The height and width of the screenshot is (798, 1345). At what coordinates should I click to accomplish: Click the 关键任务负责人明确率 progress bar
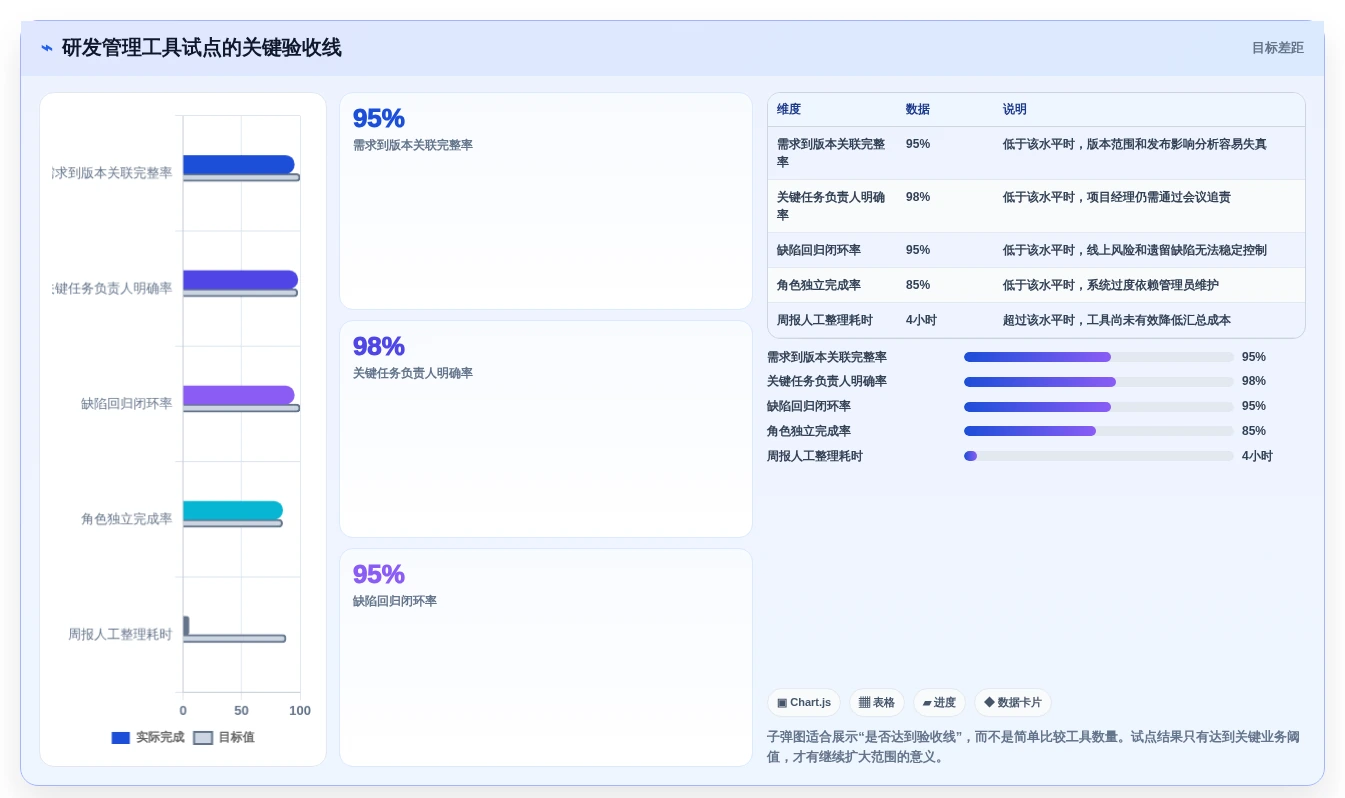point(1099,382)
